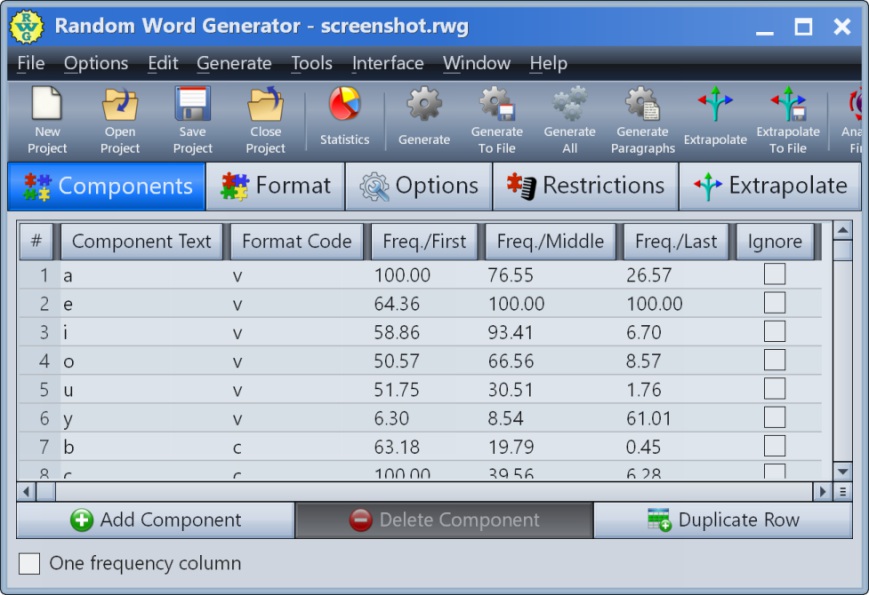Click the New Project toolbar icon

(47, 103)
